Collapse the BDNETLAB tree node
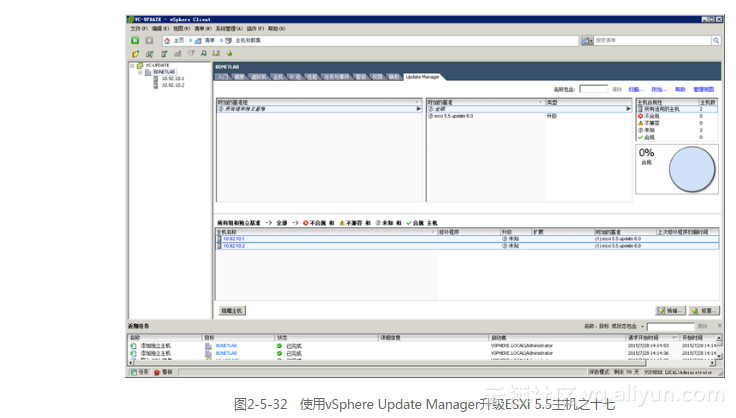This screenshot has width=736, height=418. [140, 72]
